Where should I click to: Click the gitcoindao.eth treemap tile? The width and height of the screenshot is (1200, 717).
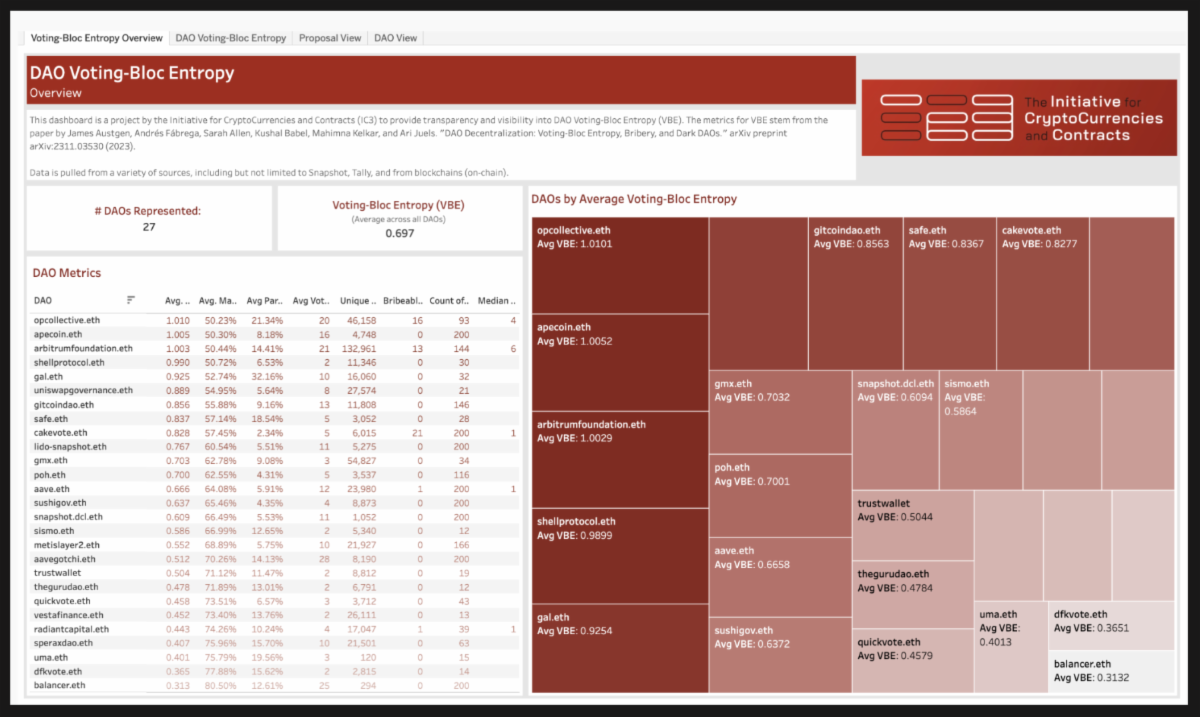(x=855, y=294)
